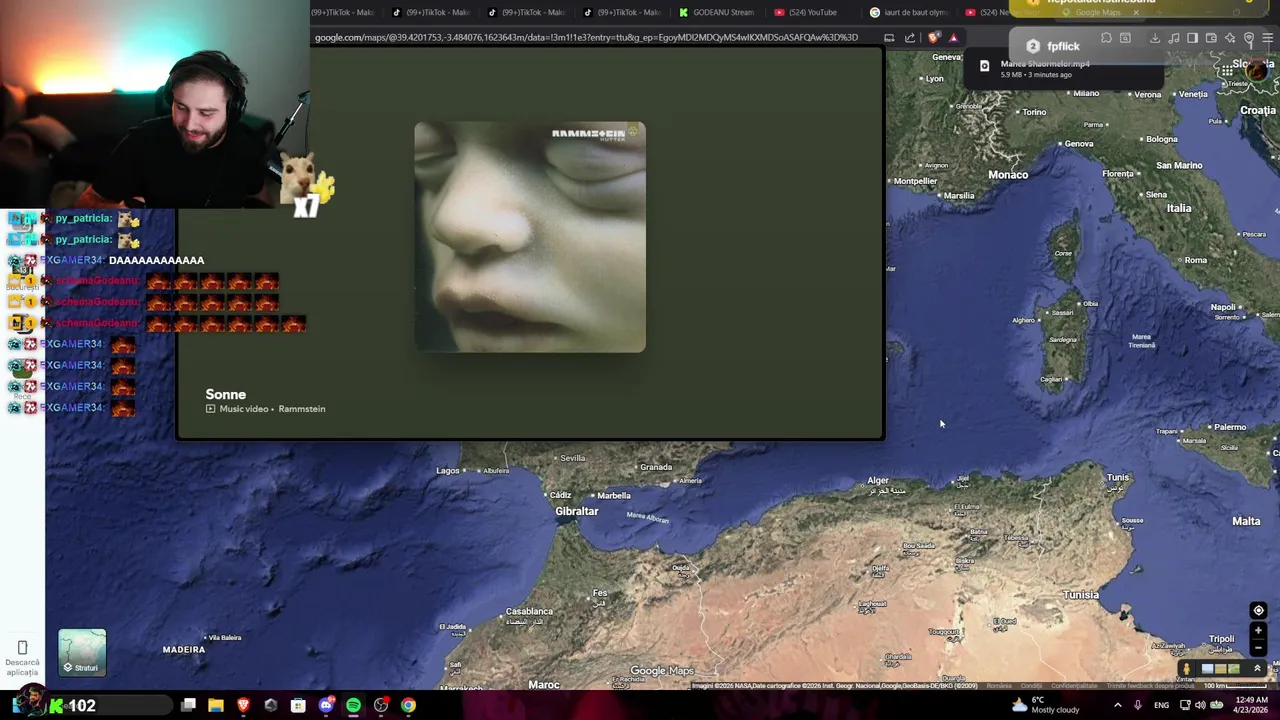Click the microphone tray icon

pyautogui.click(x=1137, y=705)
